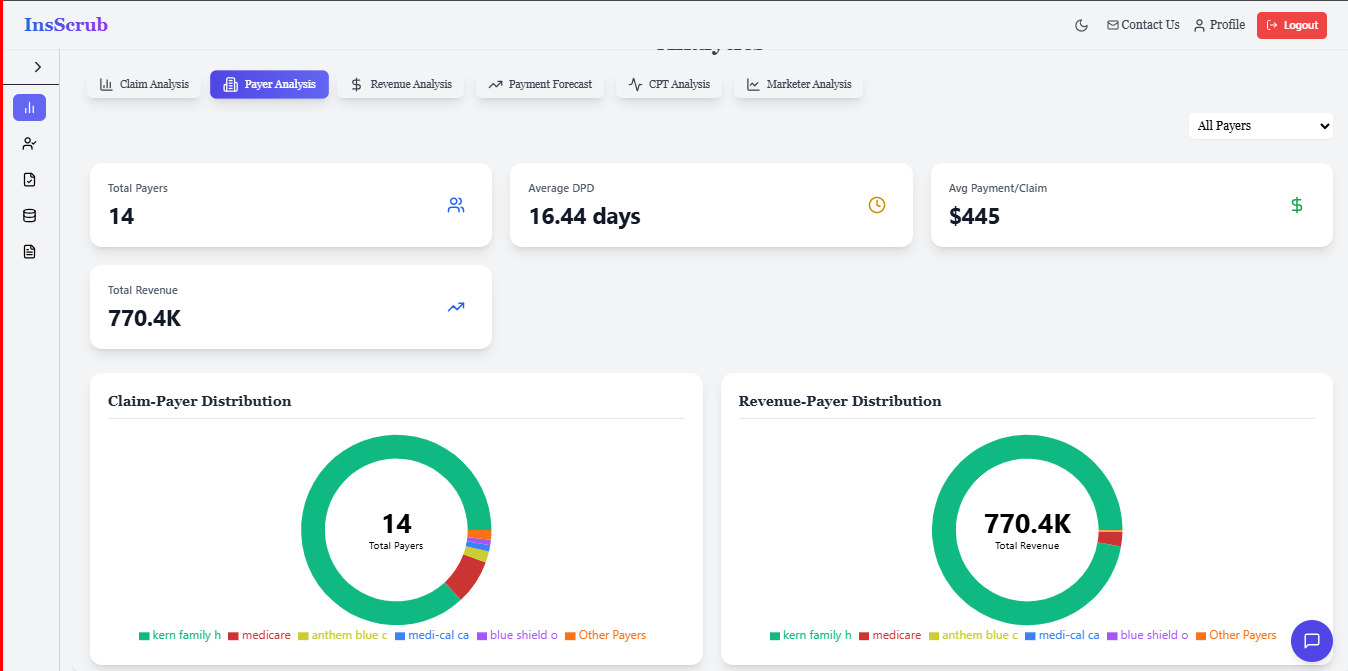Screen dimensions: 1348x671
Task: Toggle Other Payers legend in Revenue-Payer chart
Action: [x=1235, y=635]
